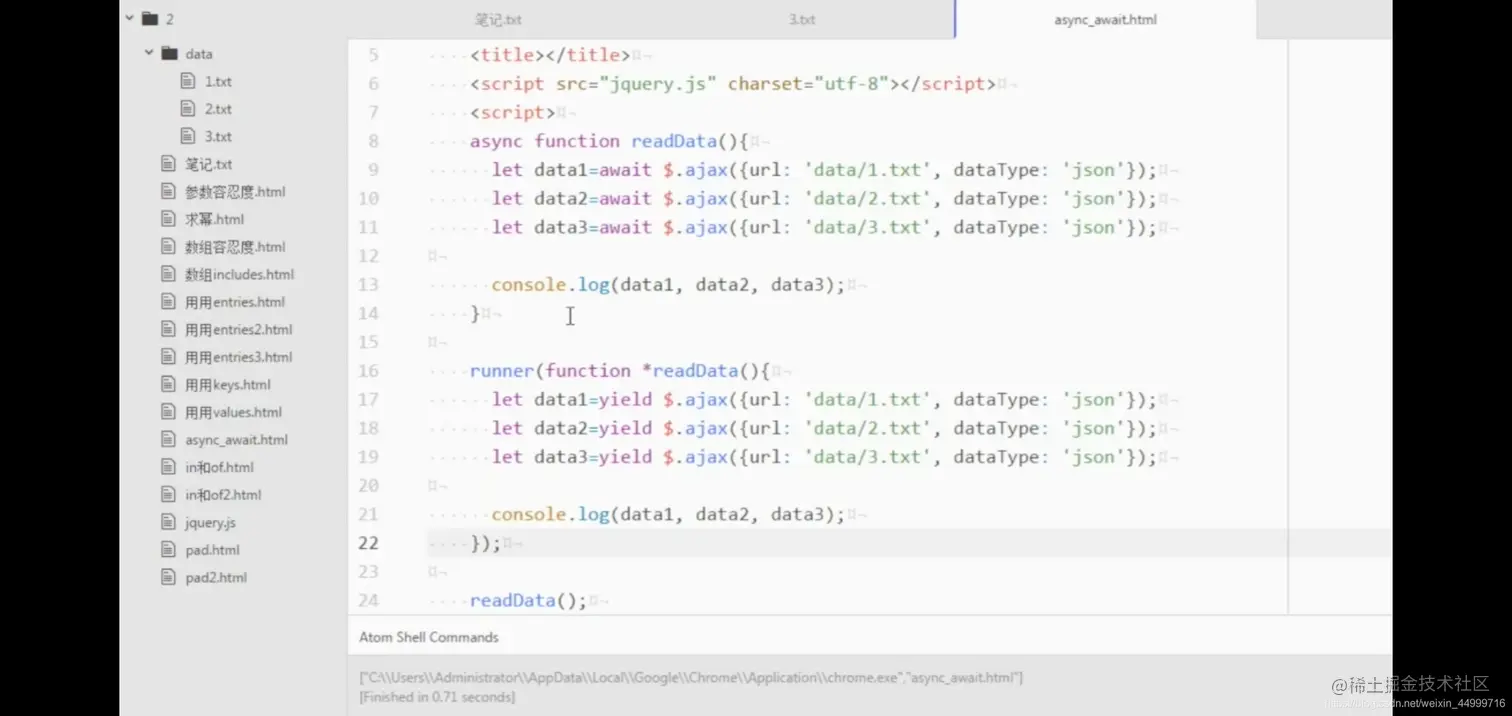Click file icon beside pad.html
1512x716 pixels.
click(x=167, y=549)
